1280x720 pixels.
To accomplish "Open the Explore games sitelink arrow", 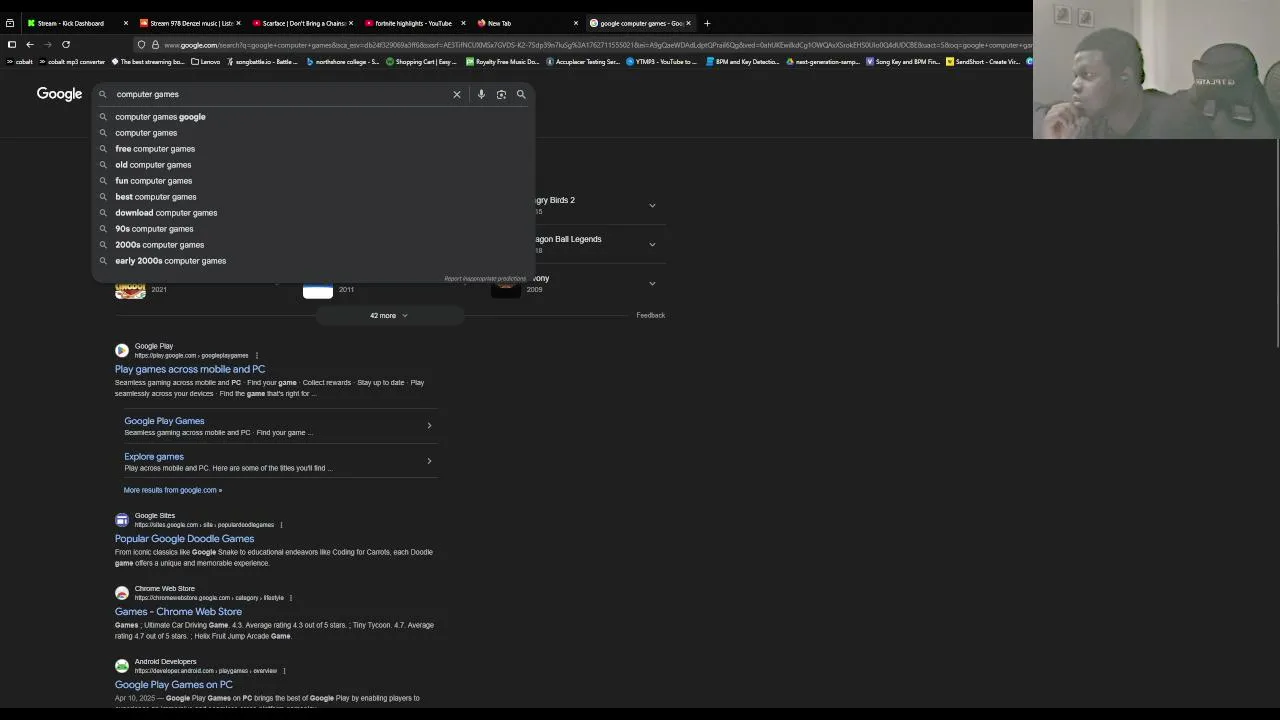I will click(x=429, y=461).
